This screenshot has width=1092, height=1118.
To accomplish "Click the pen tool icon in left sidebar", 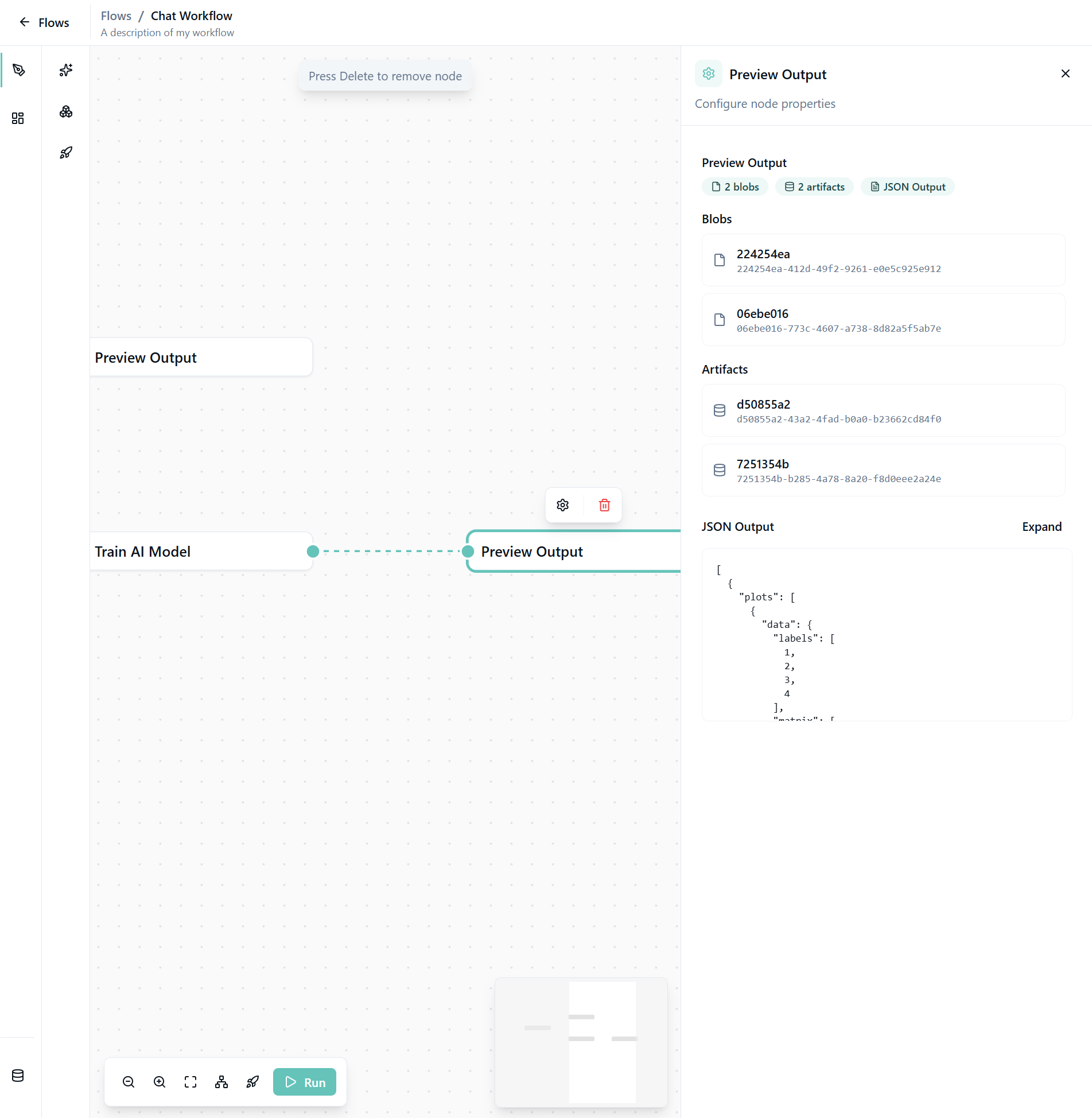I will pos(19,70).
